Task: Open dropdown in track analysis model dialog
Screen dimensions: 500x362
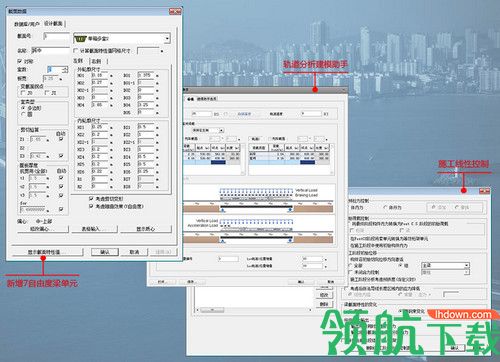Action: pos(222,130)
